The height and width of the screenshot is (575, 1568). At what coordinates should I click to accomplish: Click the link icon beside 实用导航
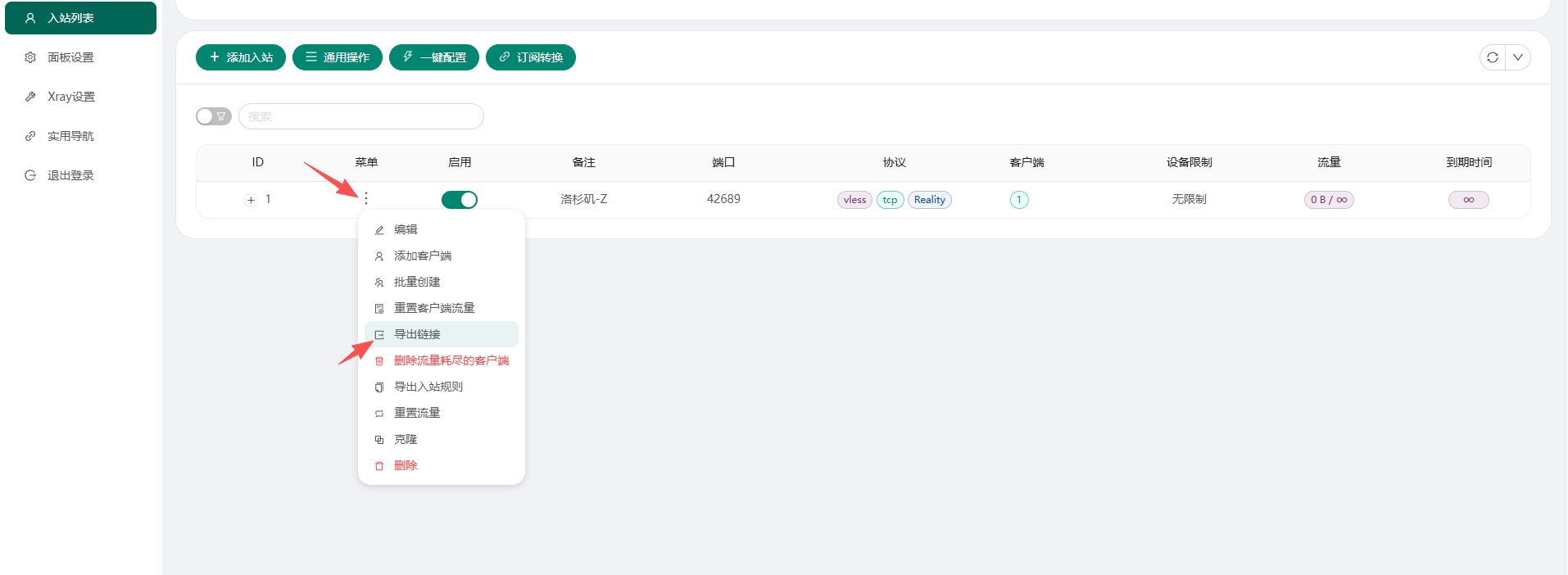(x=30, y=136)
